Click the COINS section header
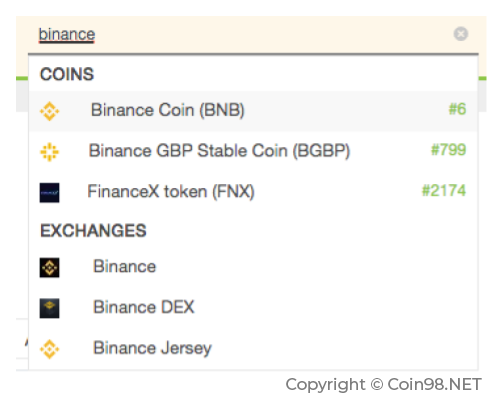The height and width of the screenshot is (397, 496). tap(67, 74)
